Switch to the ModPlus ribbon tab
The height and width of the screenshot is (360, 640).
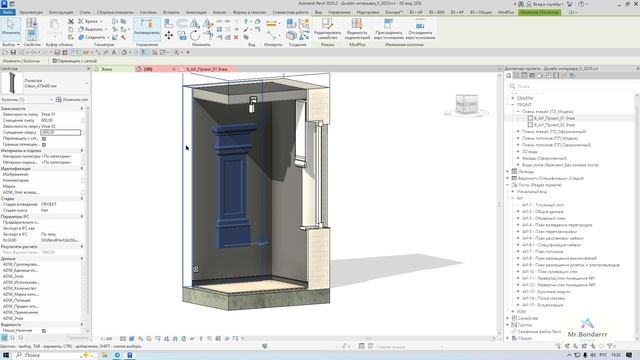click(x=506, y=12)
